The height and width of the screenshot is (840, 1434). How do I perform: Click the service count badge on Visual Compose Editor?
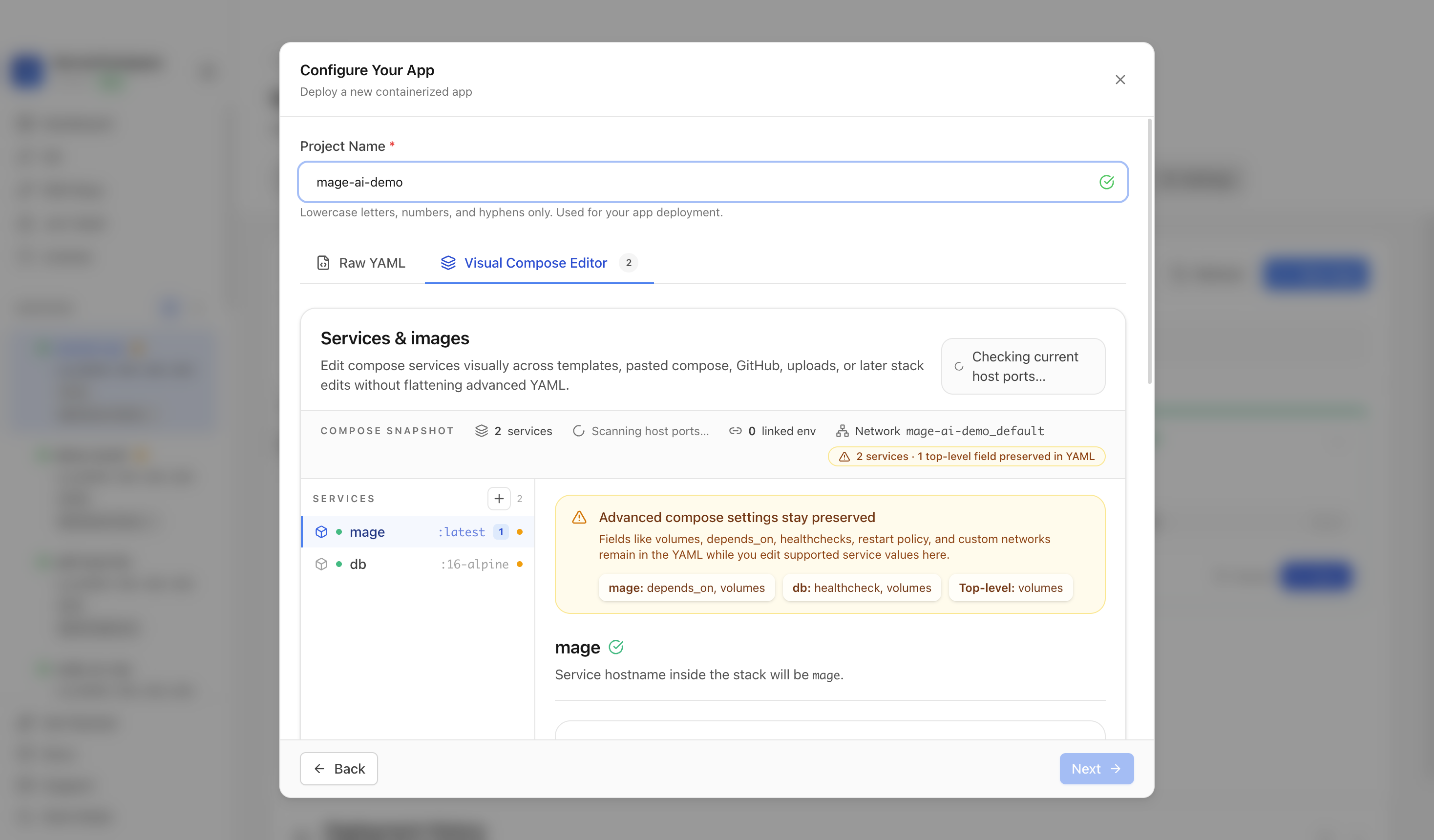628,263
